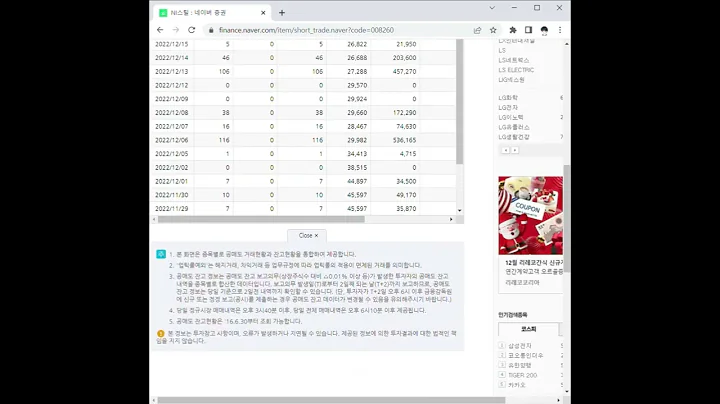Open the 12월 레고 ad headline
This screenshot has height=404, width=720.
pos(534,263)
